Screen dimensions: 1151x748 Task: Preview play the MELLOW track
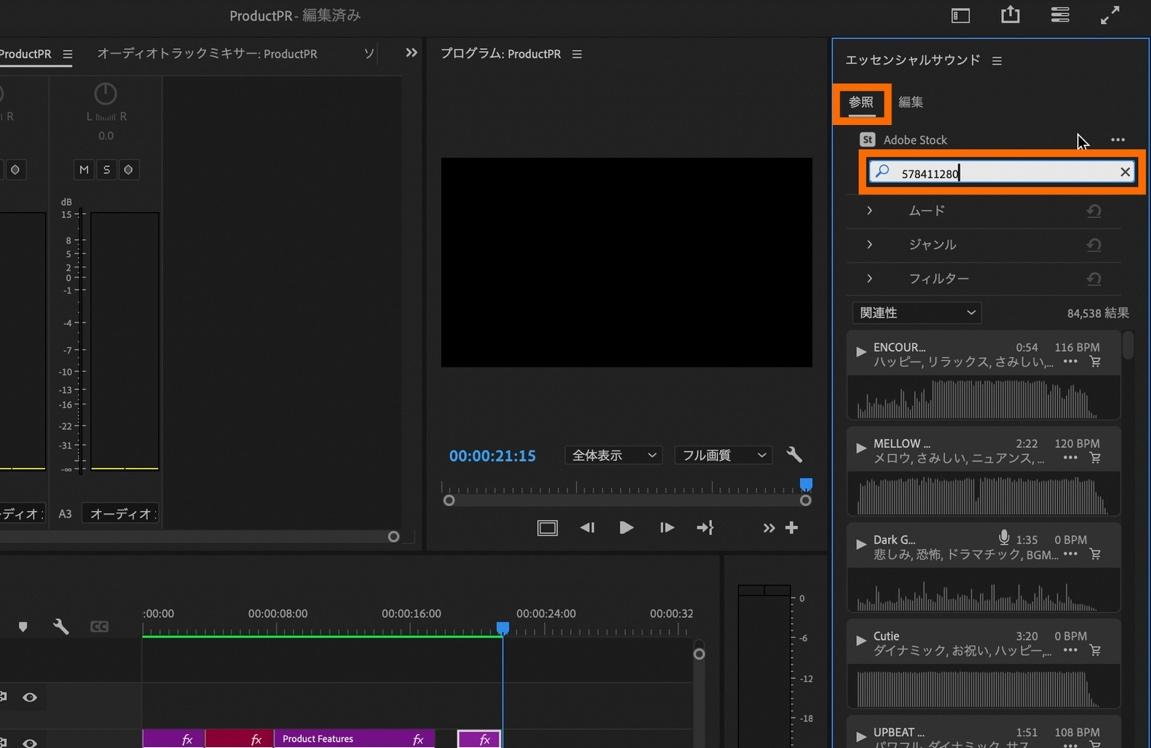[x=860, y=448]
